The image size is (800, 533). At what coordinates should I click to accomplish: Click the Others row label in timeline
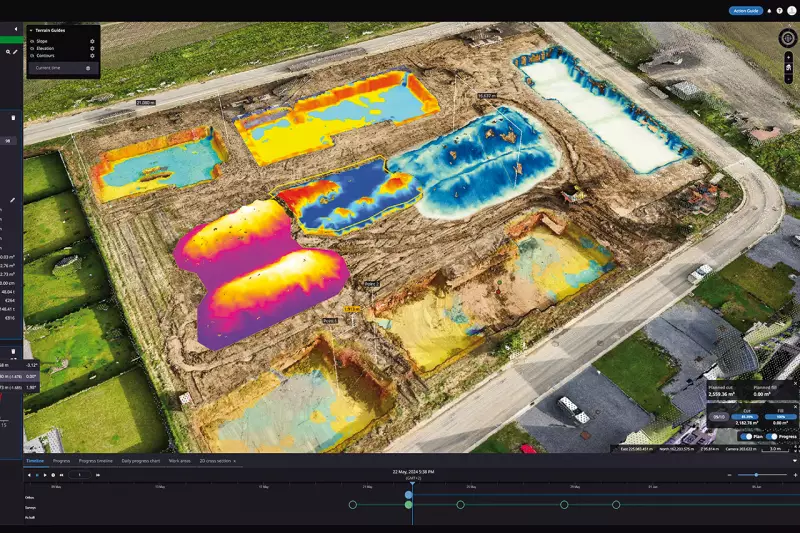click(x=30, y=497)
